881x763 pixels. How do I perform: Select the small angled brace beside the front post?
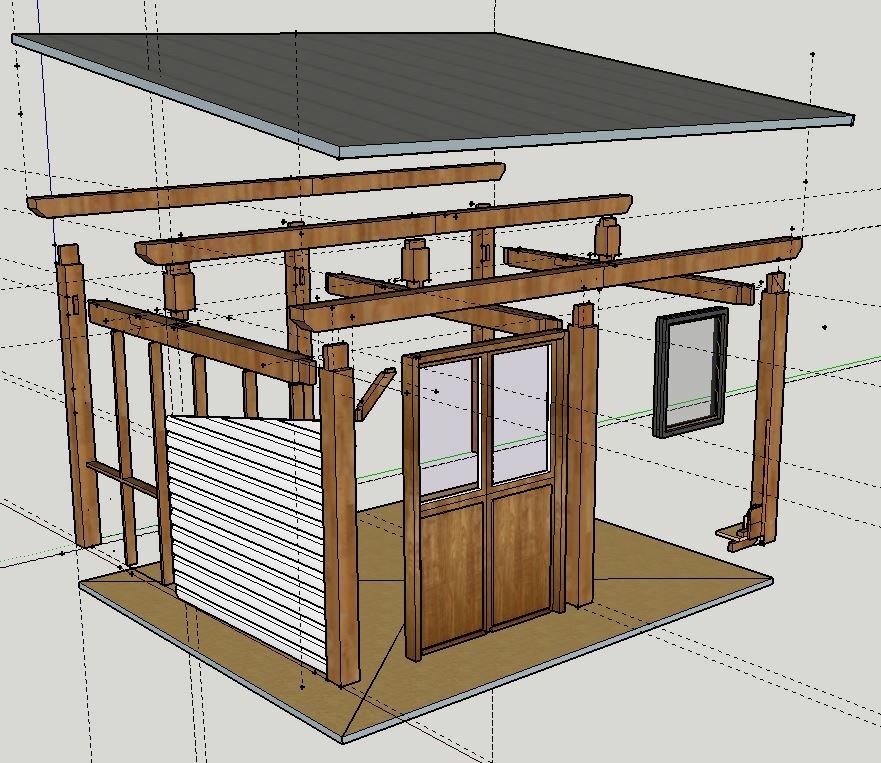coord(375,394)
